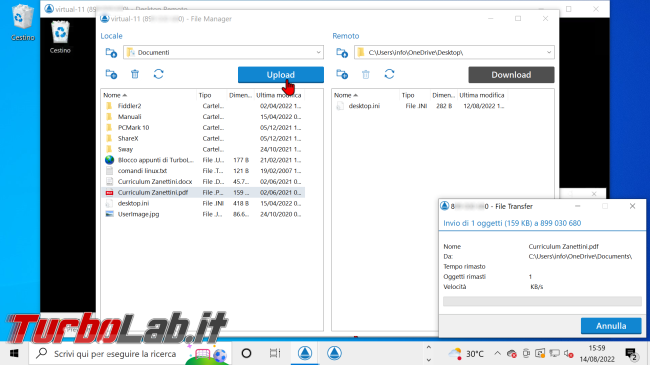Open Task View from the taskbar
The width and height of the screenshot is (650, 365).
point(275,353)
